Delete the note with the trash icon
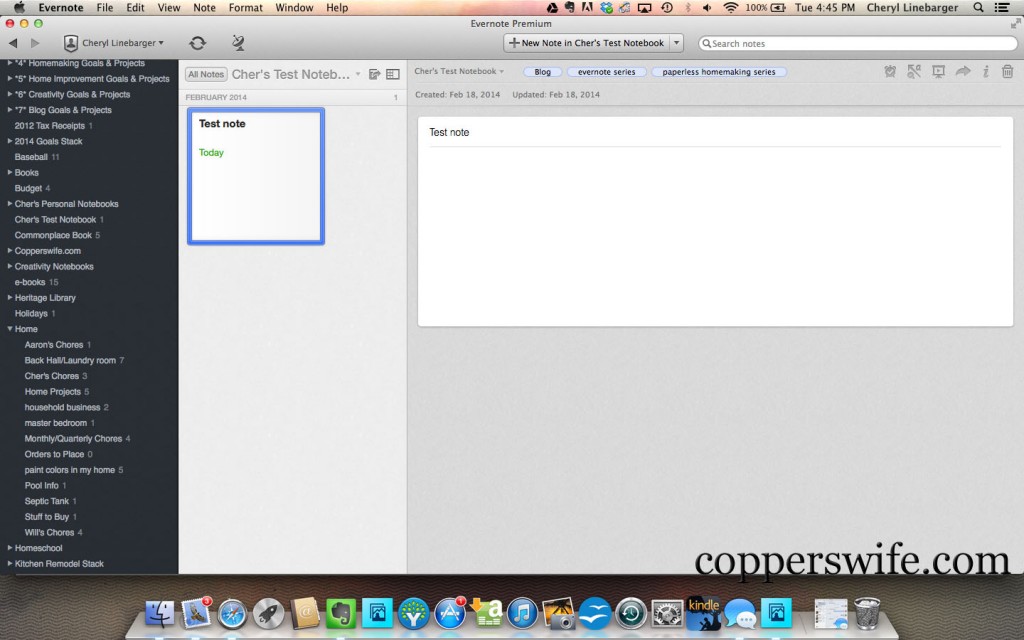Viewport: 1024px width, 640px height. click(x=1008, y=72)
